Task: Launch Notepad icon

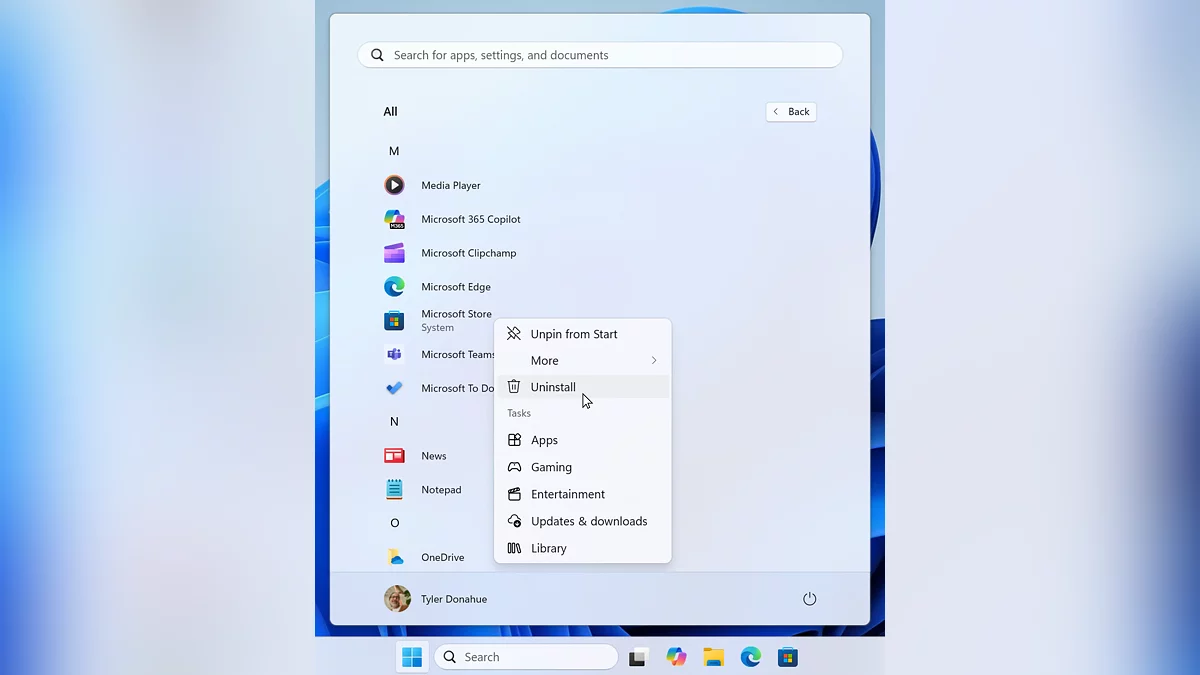Action: click(394, 489)
